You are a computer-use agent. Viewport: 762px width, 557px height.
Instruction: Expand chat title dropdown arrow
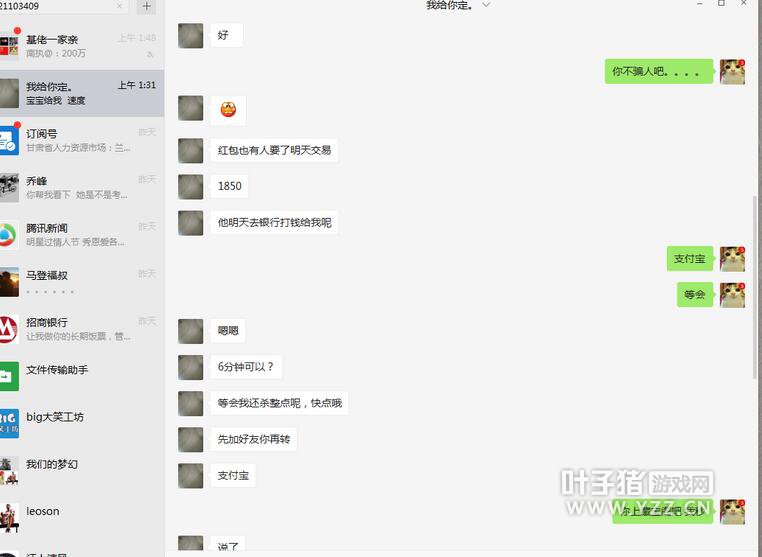tap(486, 5)
